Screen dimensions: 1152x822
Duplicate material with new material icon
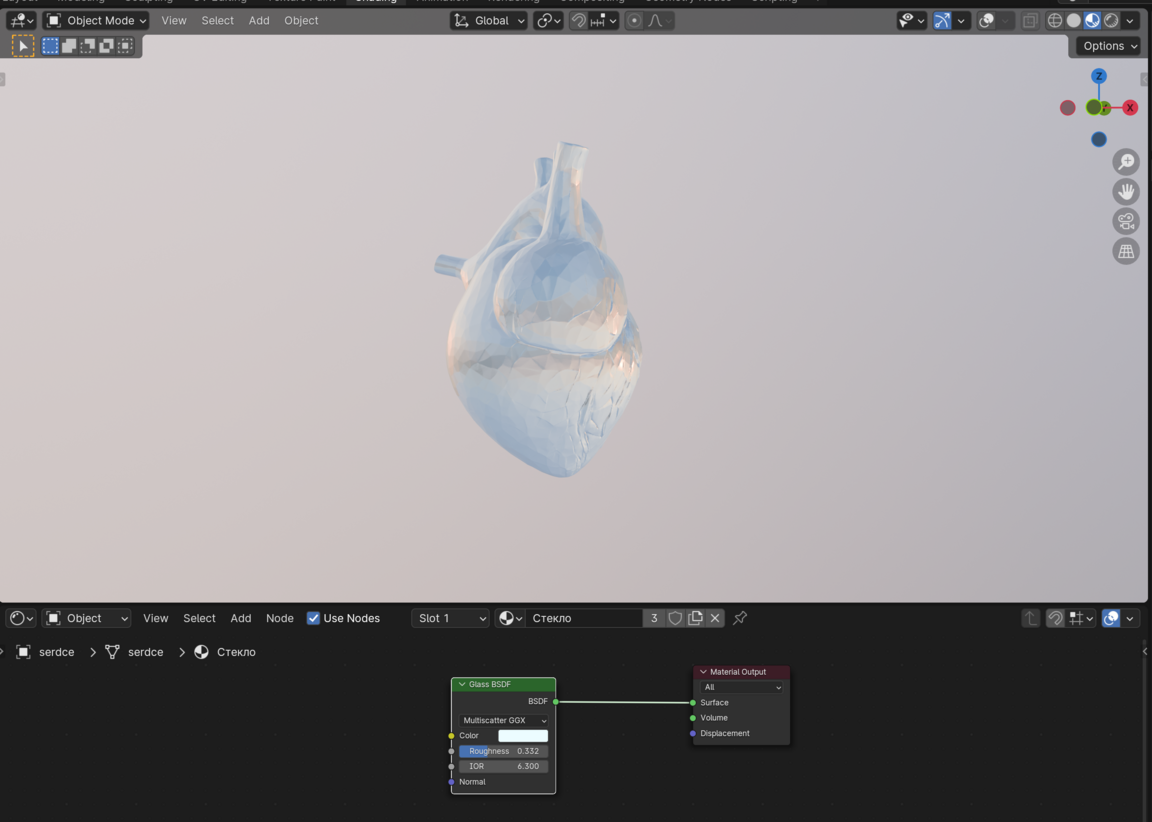click(x=695, y=618)
